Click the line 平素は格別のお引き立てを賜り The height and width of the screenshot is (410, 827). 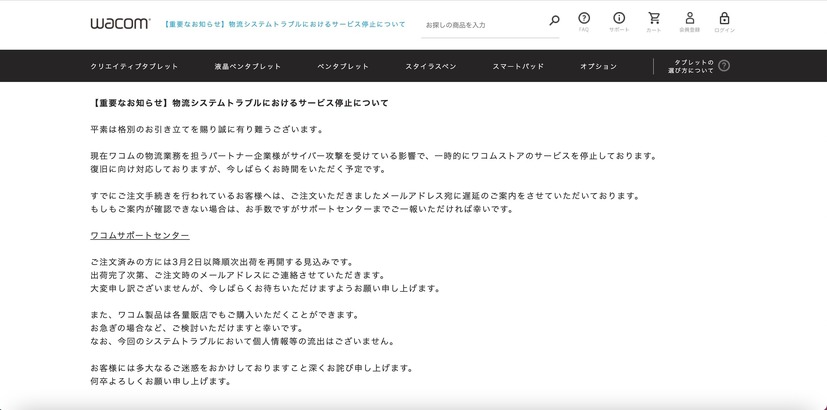click(207, 129)
